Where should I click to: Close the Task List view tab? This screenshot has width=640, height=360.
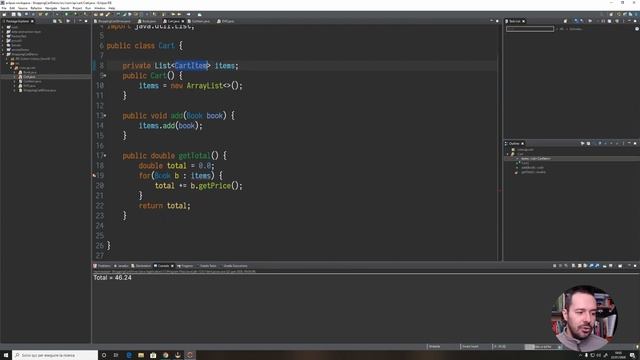click(524, 21)
